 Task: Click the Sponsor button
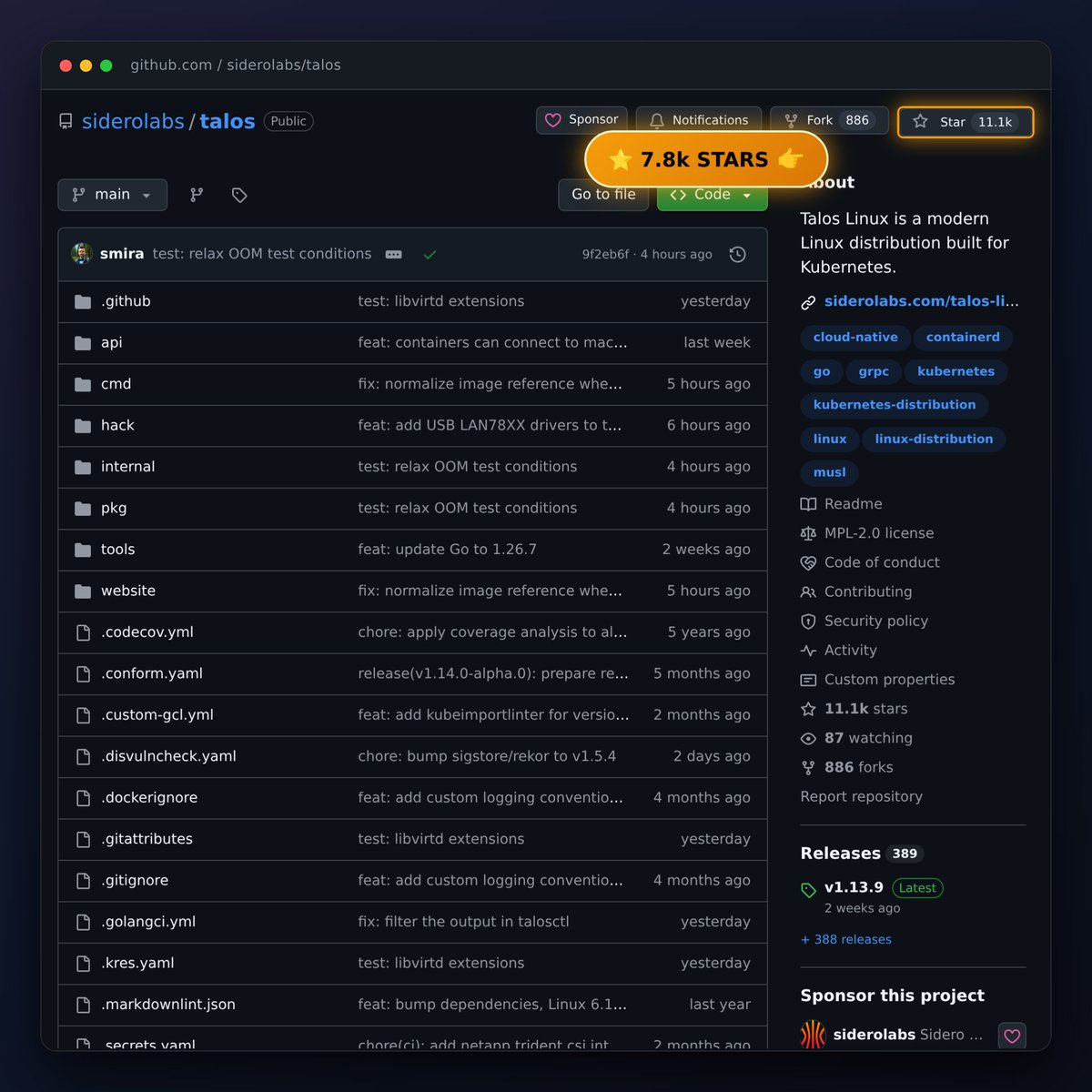click(581, 120)
